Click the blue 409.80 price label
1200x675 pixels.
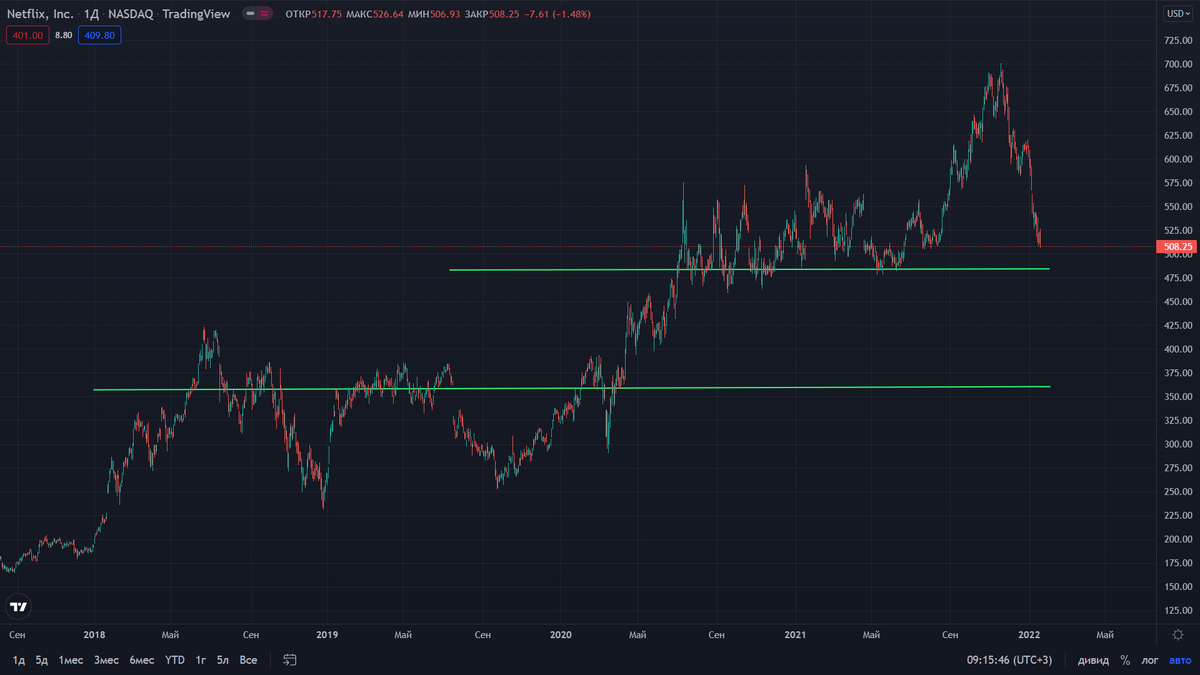coord(99,34)
